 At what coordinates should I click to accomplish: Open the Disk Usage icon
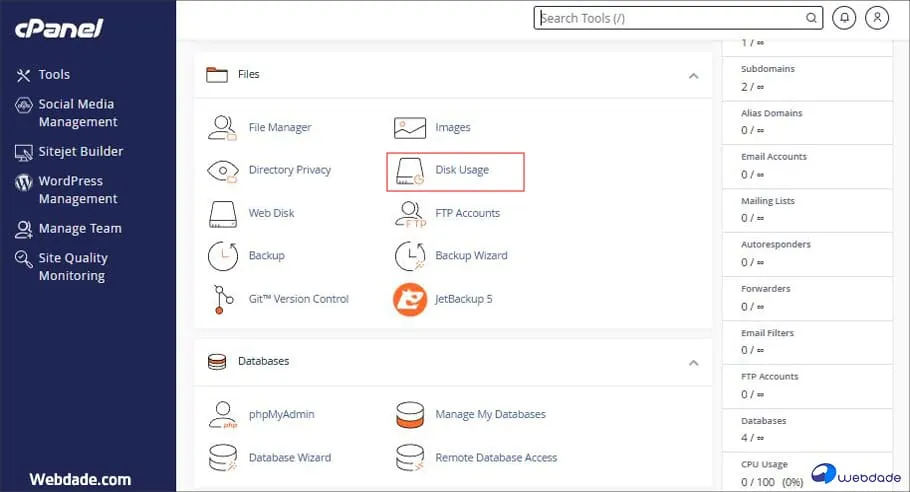(x=410, y=171)
